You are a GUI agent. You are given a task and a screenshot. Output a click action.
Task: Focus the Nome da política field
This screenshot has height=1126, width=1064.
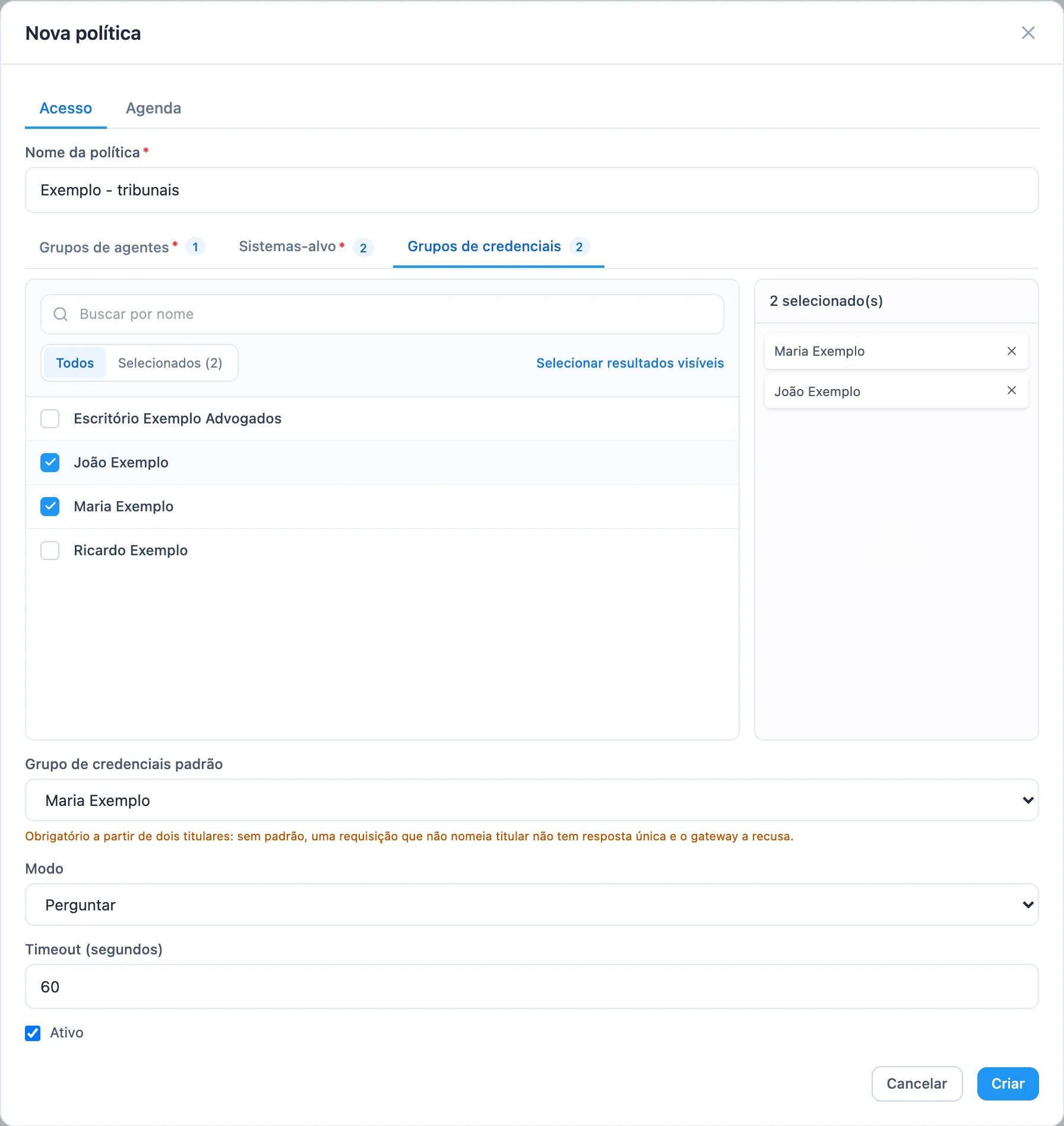[x=531, y=190]
